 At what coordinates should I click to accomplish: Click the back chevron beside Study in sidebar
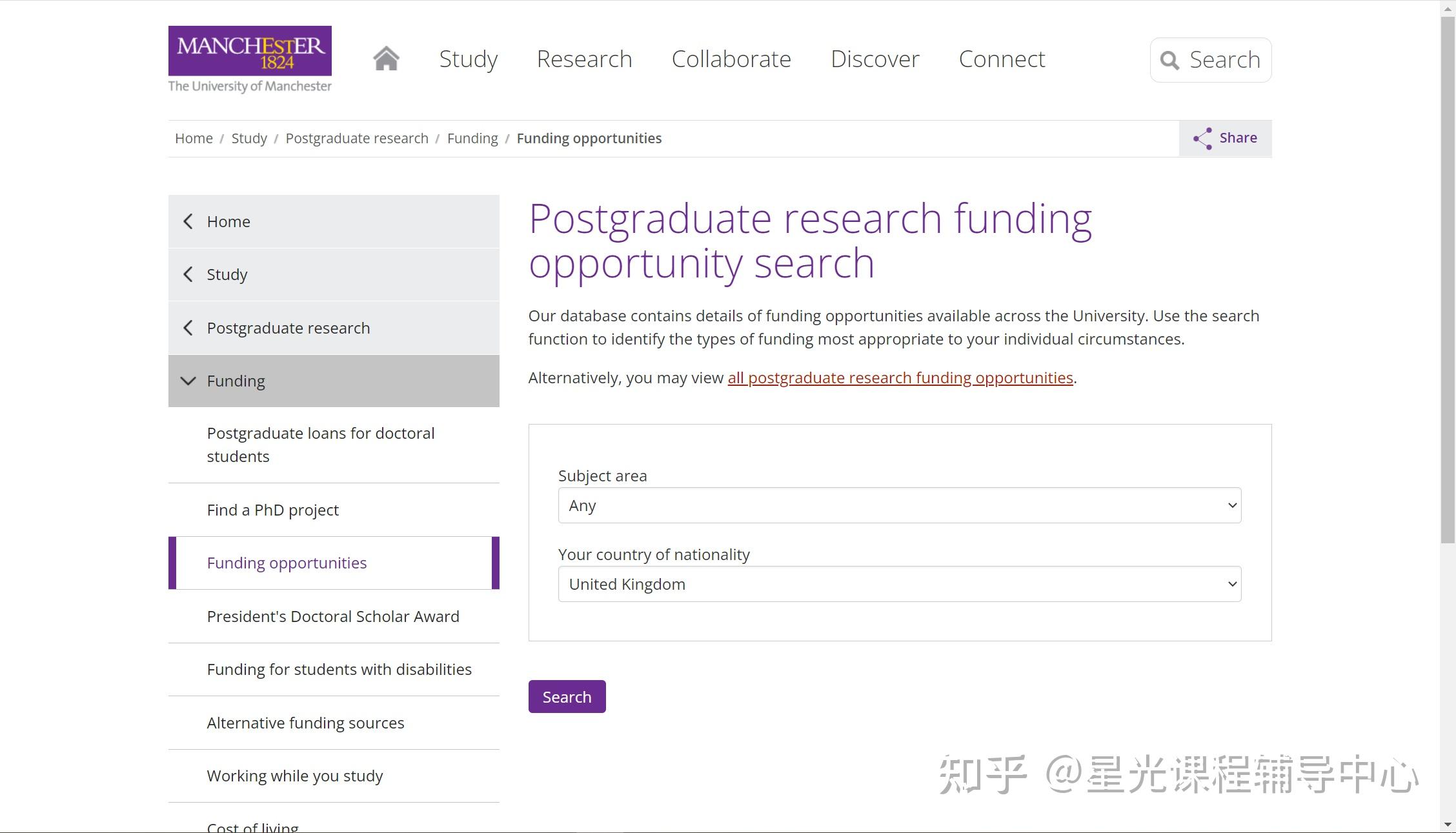point(188,274)
